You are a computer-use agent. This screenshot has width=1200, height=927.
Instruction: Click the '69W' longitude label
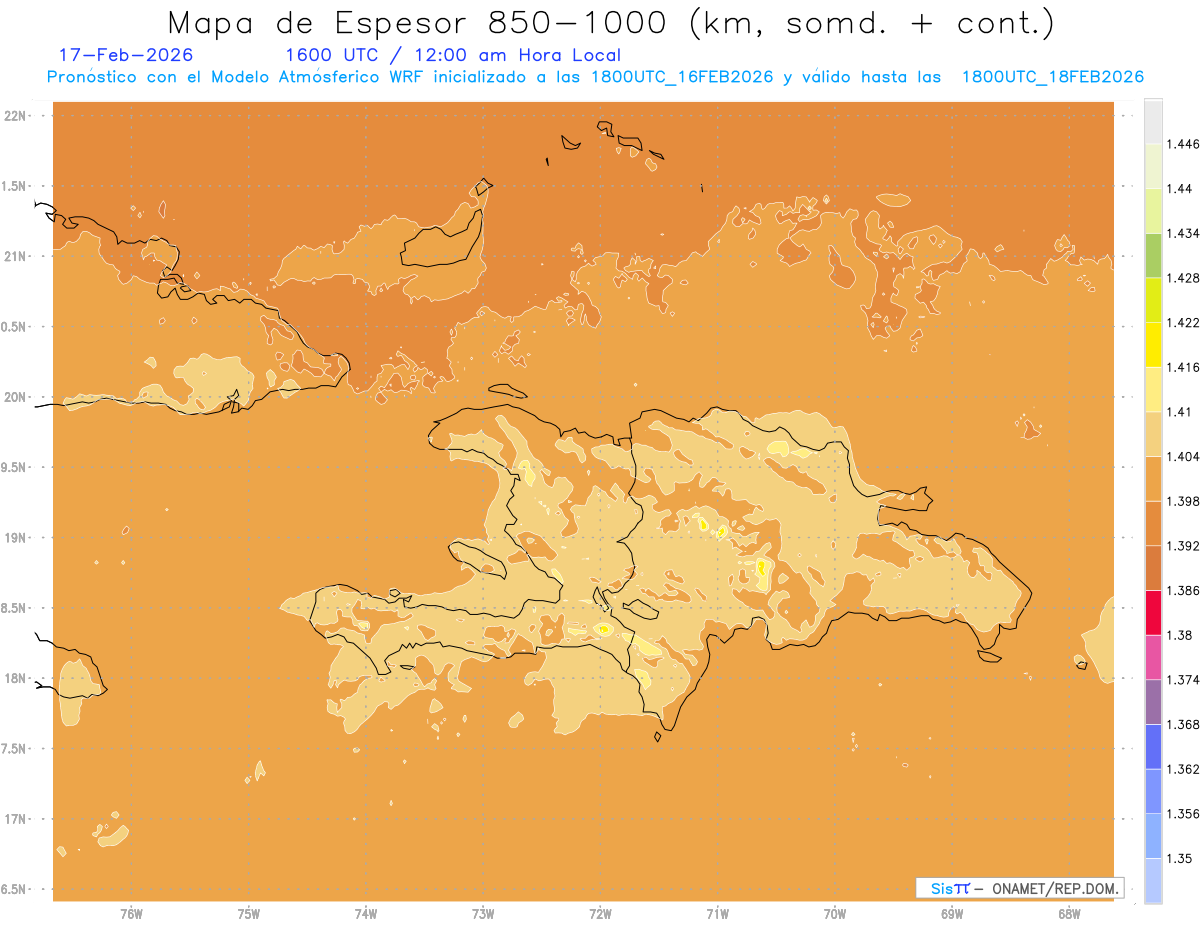(951, 914)
